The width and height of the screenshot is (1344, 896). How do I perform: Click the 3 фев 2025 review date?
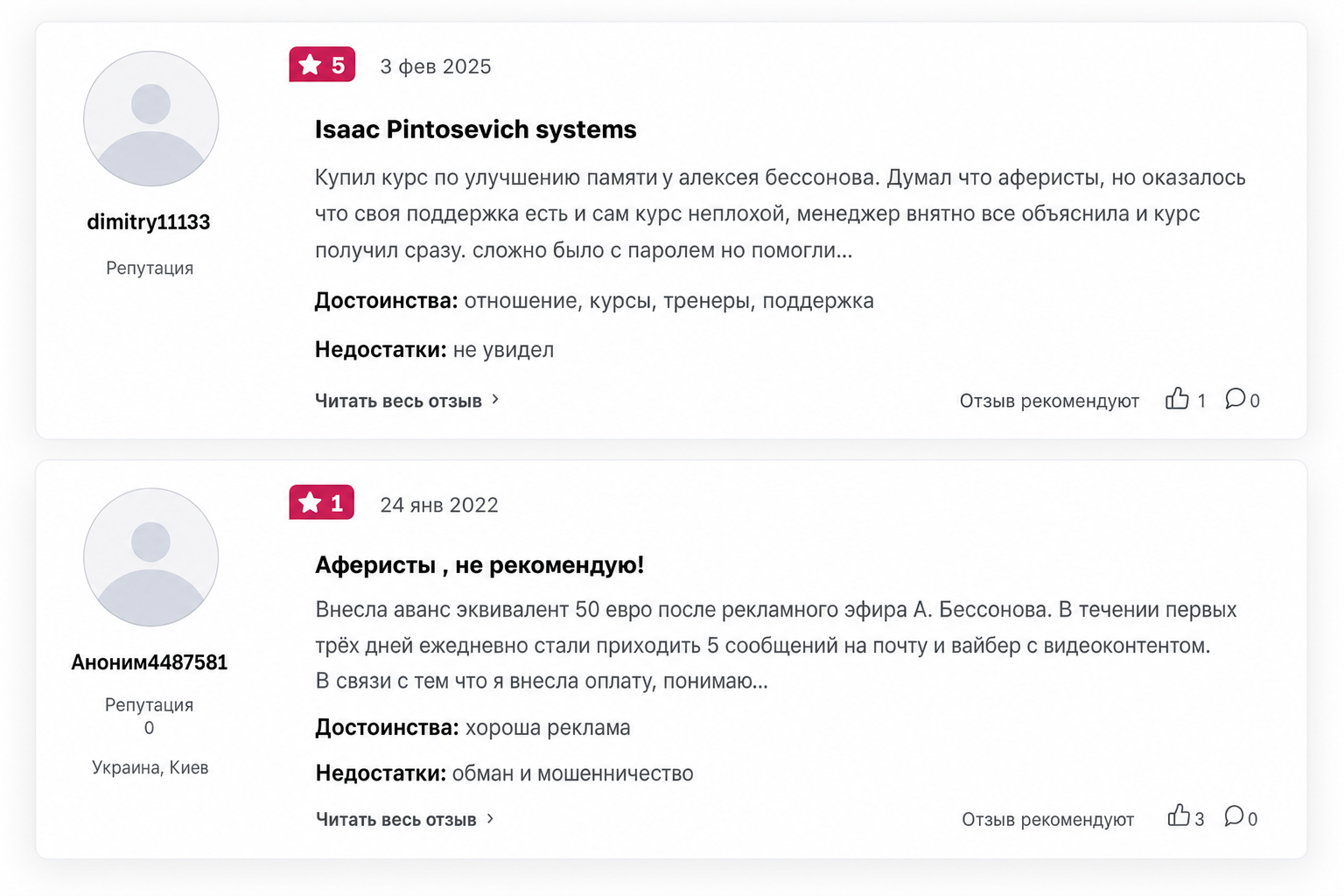(436, 66)
